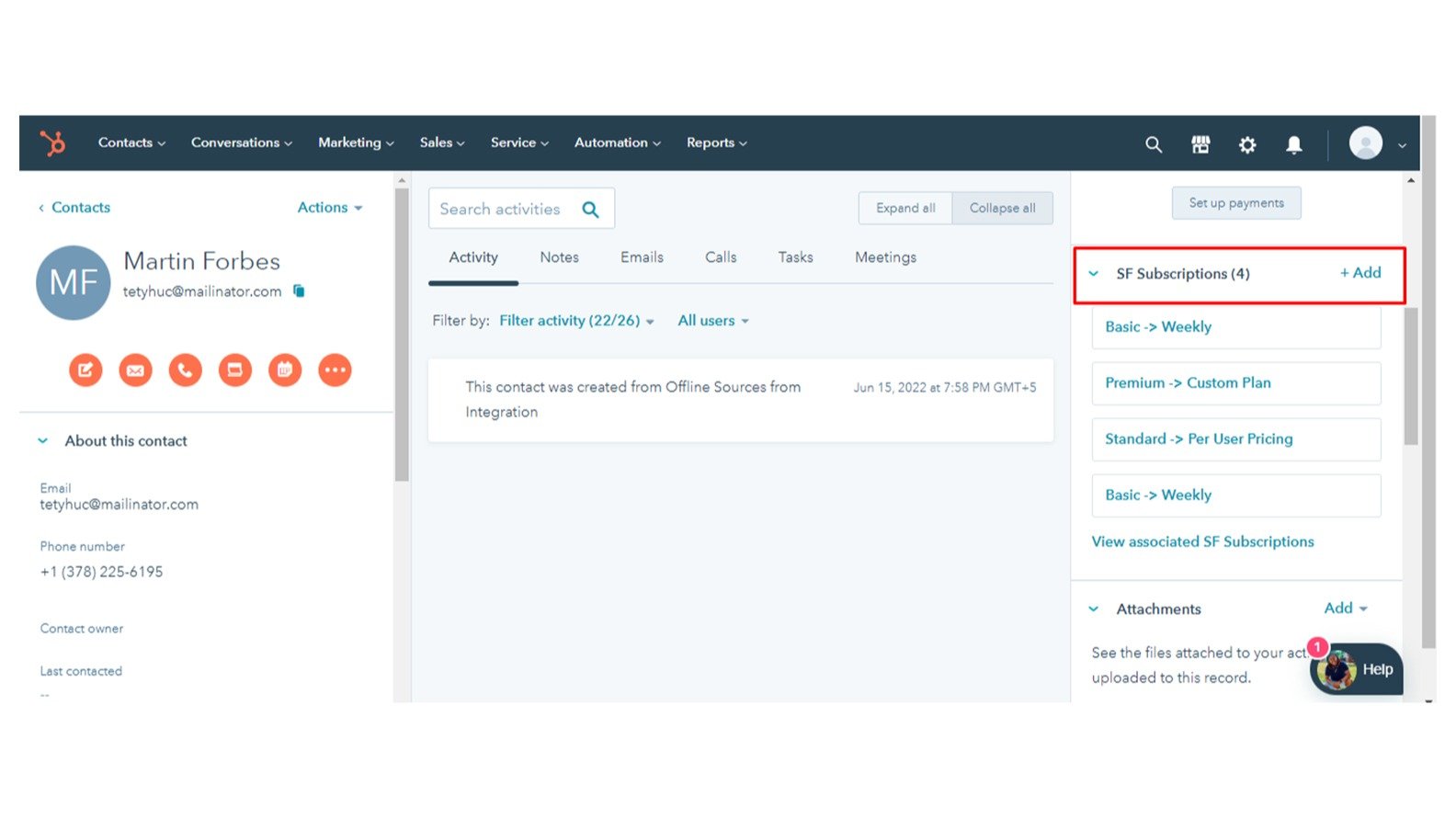Viewport: 1456px width, 819px height.
Task: Click the Set up payments button
Action: coord(1236,203)
